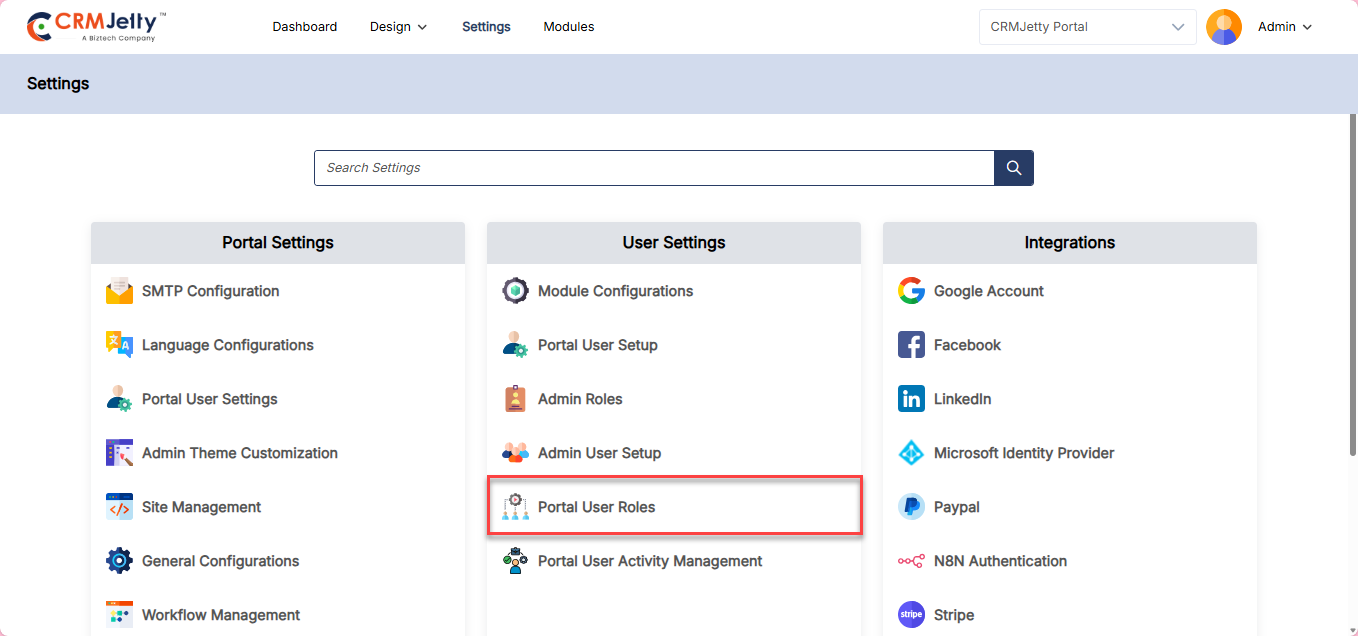Click the Language Configurations translate icon
This screenshot has width=1358, height=636.
point(119,345)
